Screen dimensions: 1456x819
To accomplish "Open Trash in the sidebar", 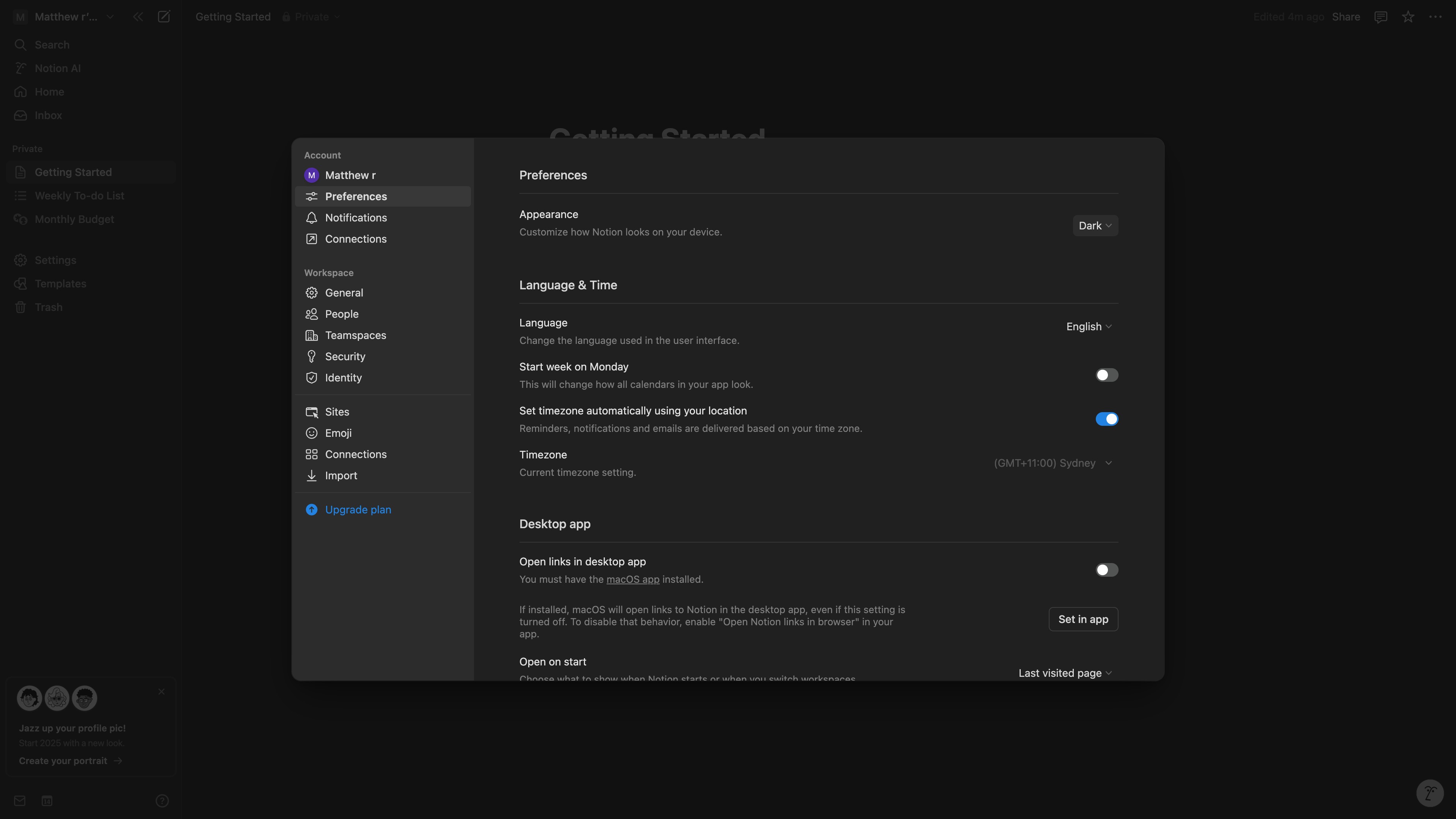I will coord(91,308).
